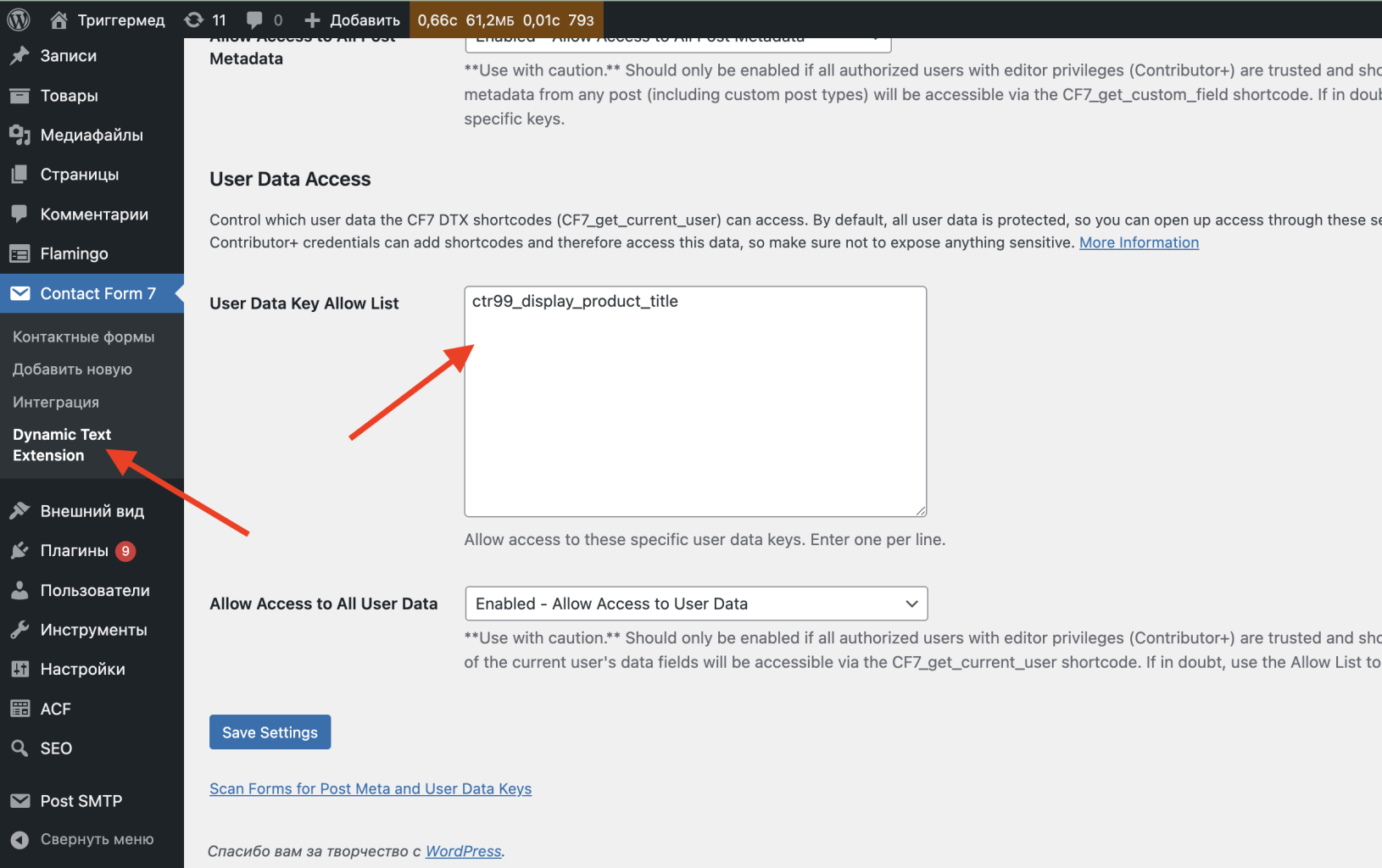Go to Добавить новую submenu
Viewport: 1382px width, 868px height.
pyautogui.click(x=72, y=370)
